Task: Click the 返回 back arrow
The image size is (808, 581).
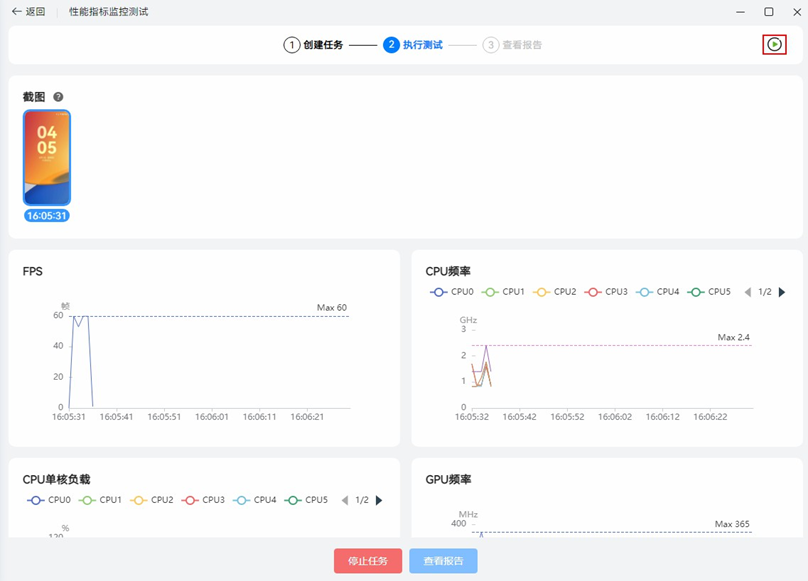Action: coord(28,11)
